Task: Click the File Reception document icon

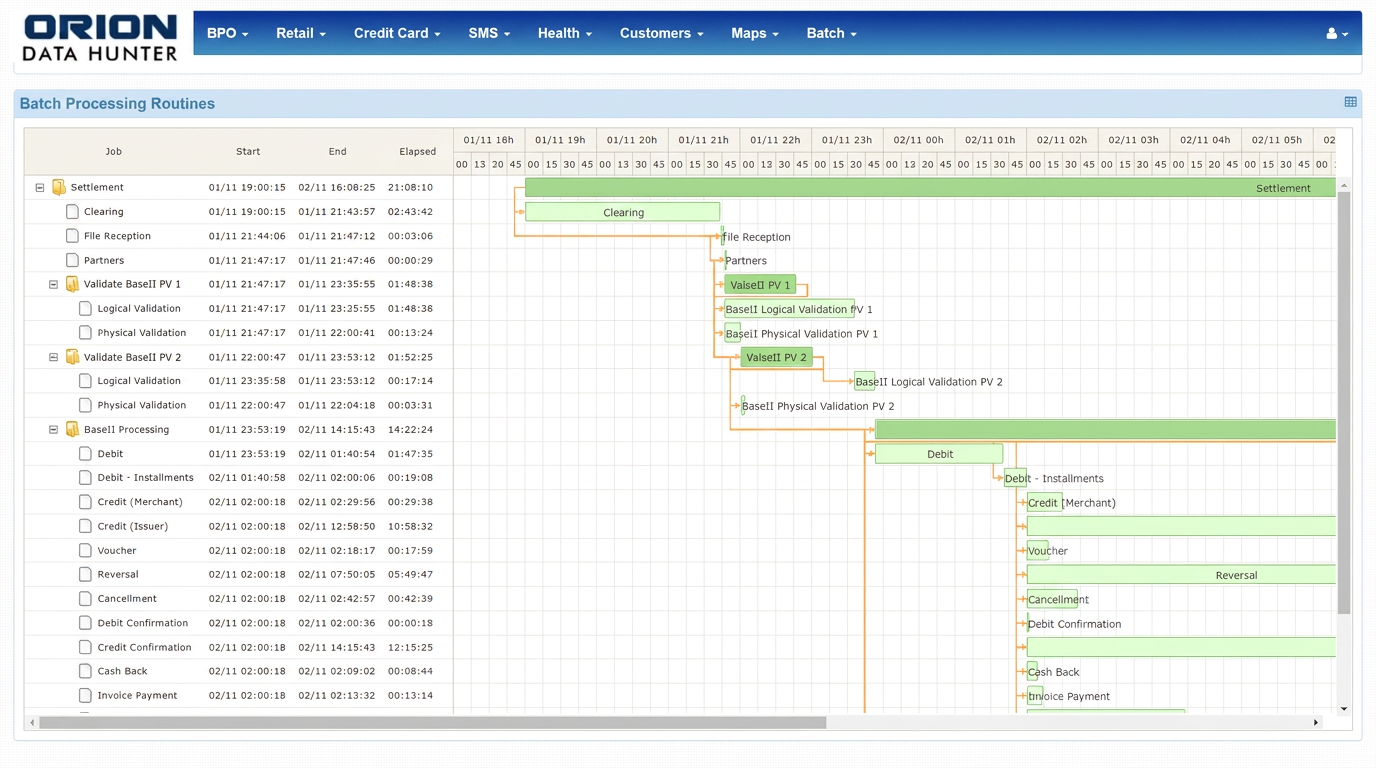Action: 72,236
